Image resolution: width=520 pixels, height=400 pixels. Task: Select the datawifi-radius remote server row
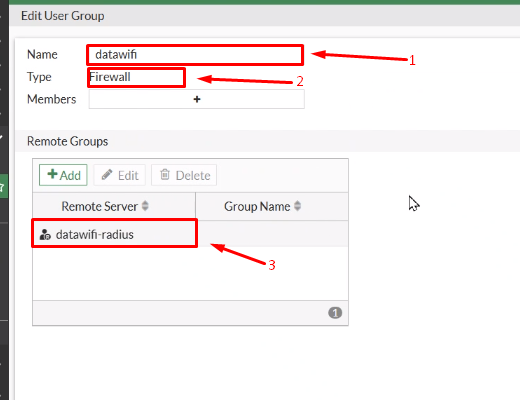pos(190,234)
